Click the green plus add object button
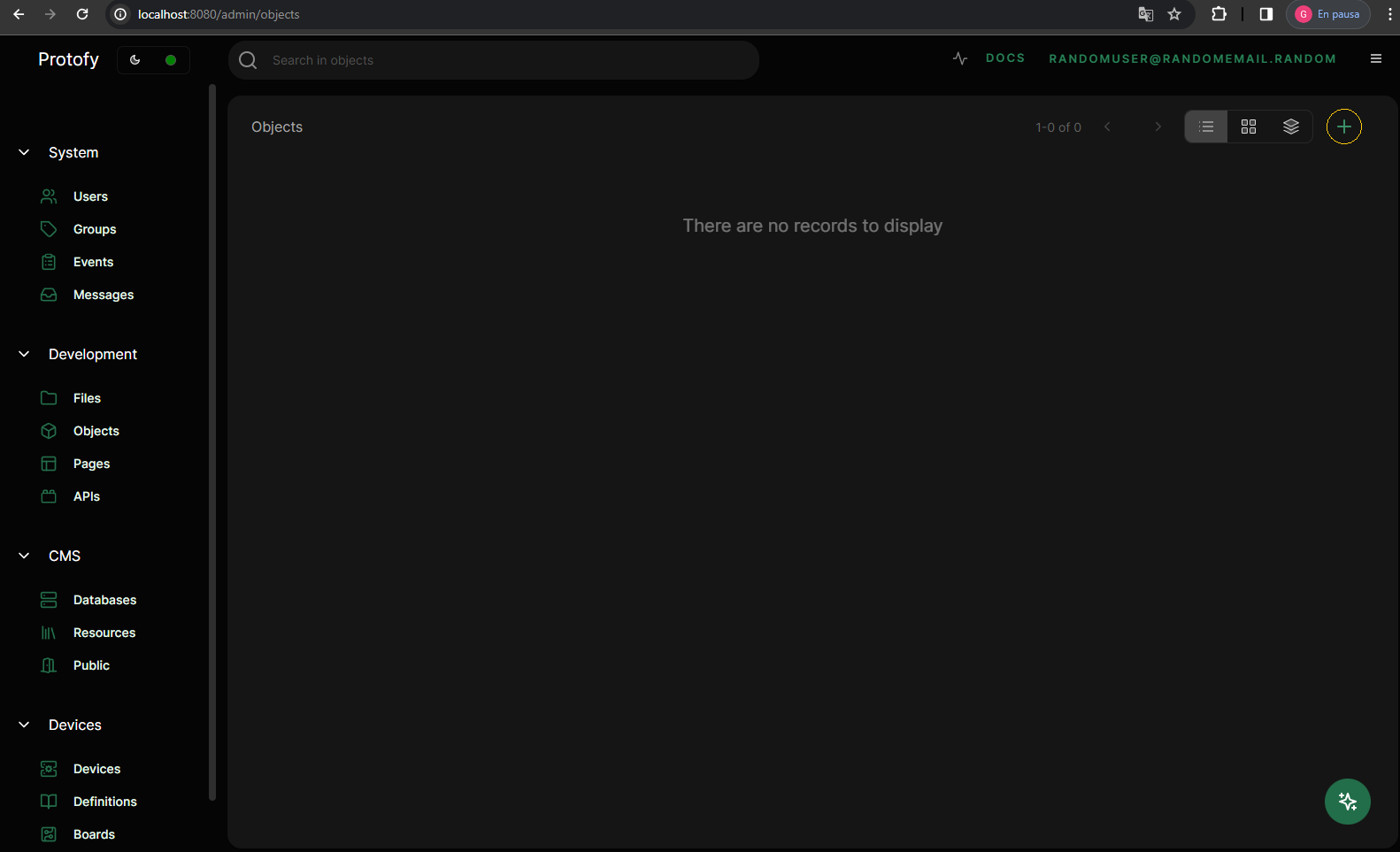Screen dimensions: 1400x852 [1343, 127]
